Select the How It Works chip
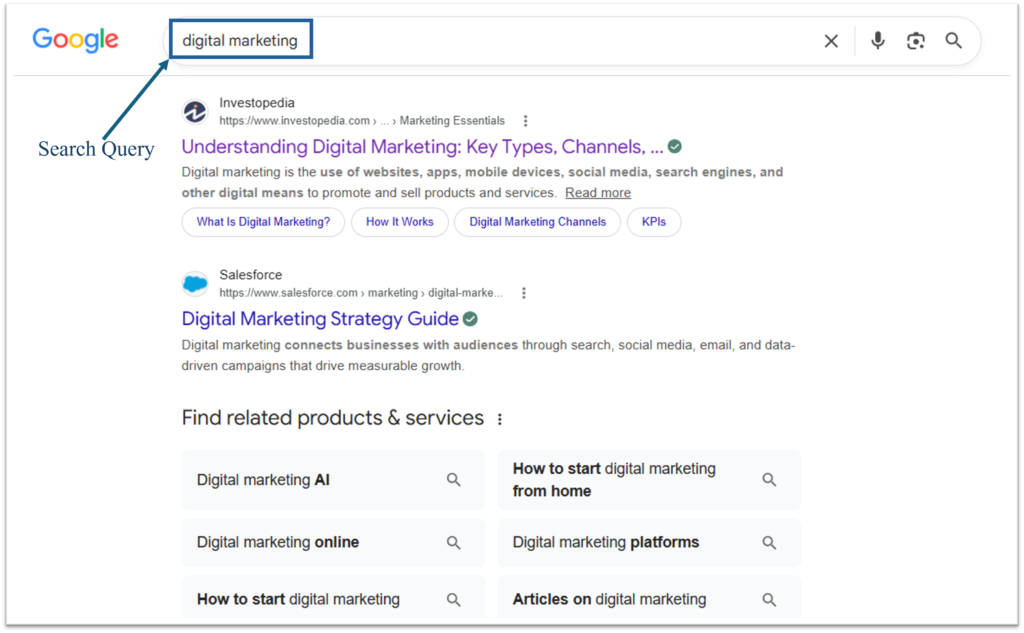Screen dimensions: 1024x633 (400, 222)
